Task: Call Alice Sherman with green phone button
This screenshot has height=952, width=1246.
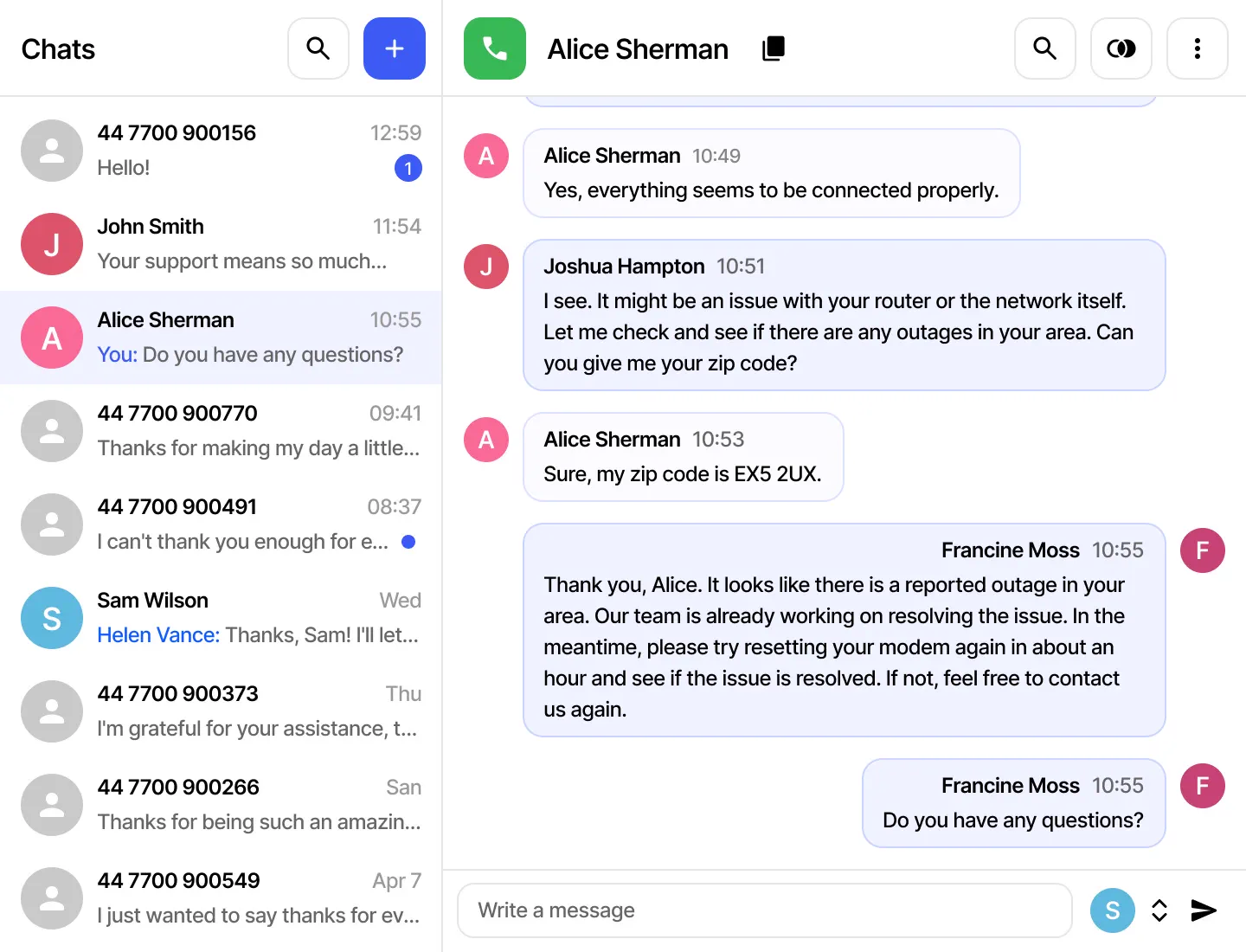Action: tap(495, 48)
